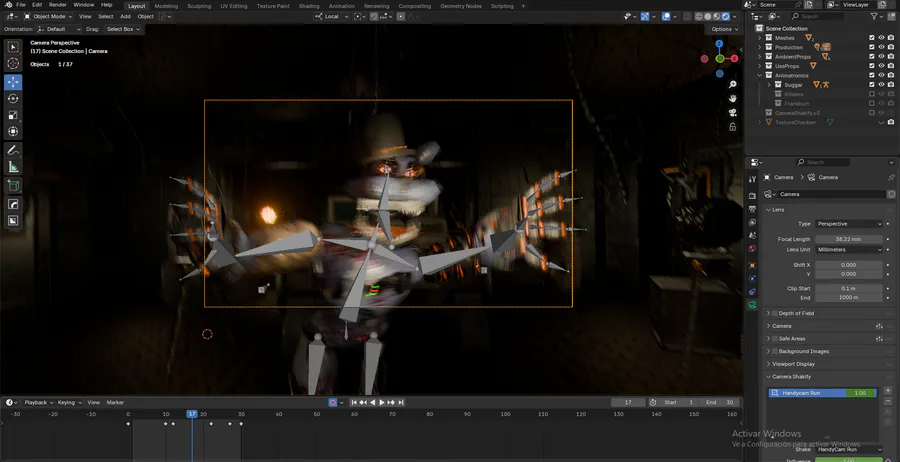Add a shake with the plus button
This screenshot has width=900, height=462.
[x=888, y=391]
